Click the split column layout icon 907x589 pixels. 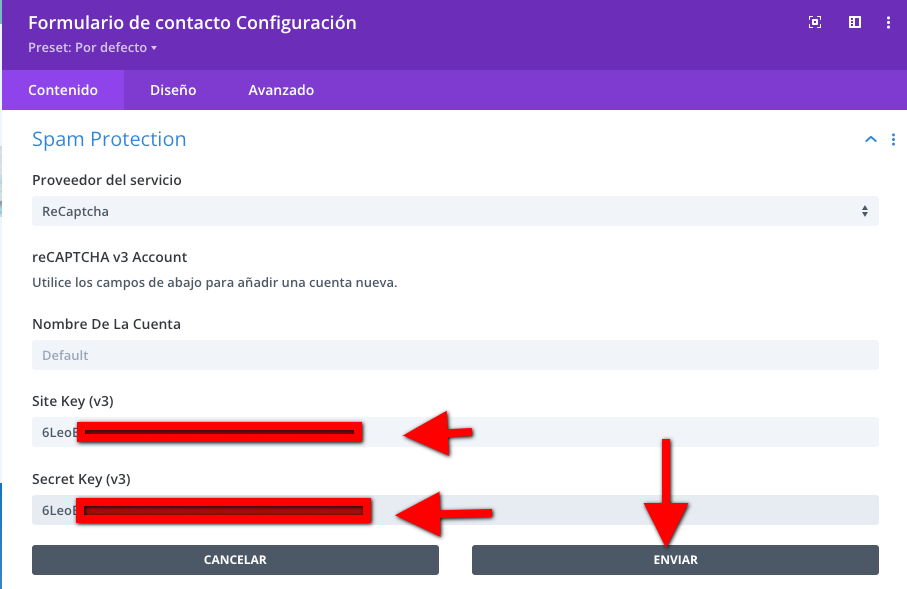tap(854, 22)
